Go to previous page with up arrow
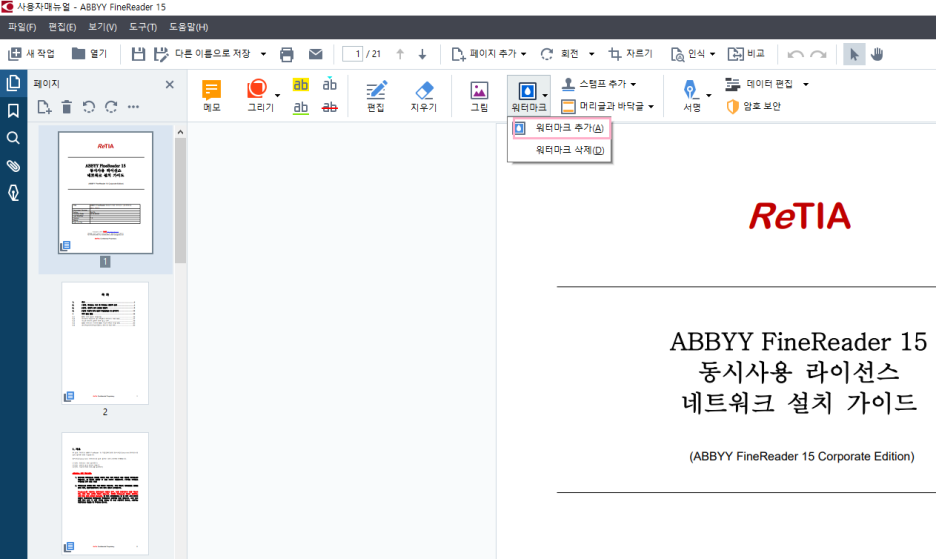936x559 pixels. 400,54
